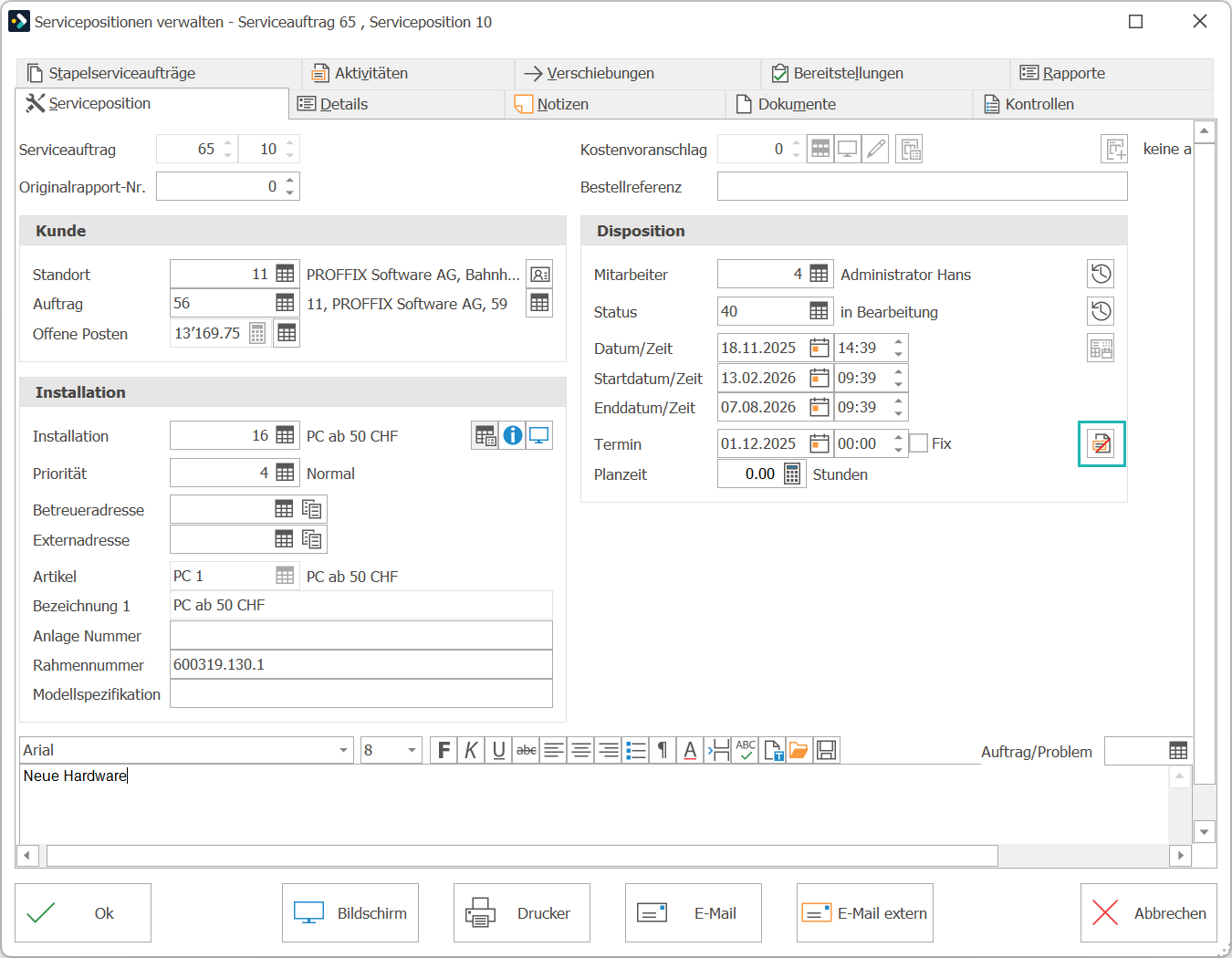
Task: Click the Bestellreferenz input field
Action: pyautogui.click(x=923, y=186)
